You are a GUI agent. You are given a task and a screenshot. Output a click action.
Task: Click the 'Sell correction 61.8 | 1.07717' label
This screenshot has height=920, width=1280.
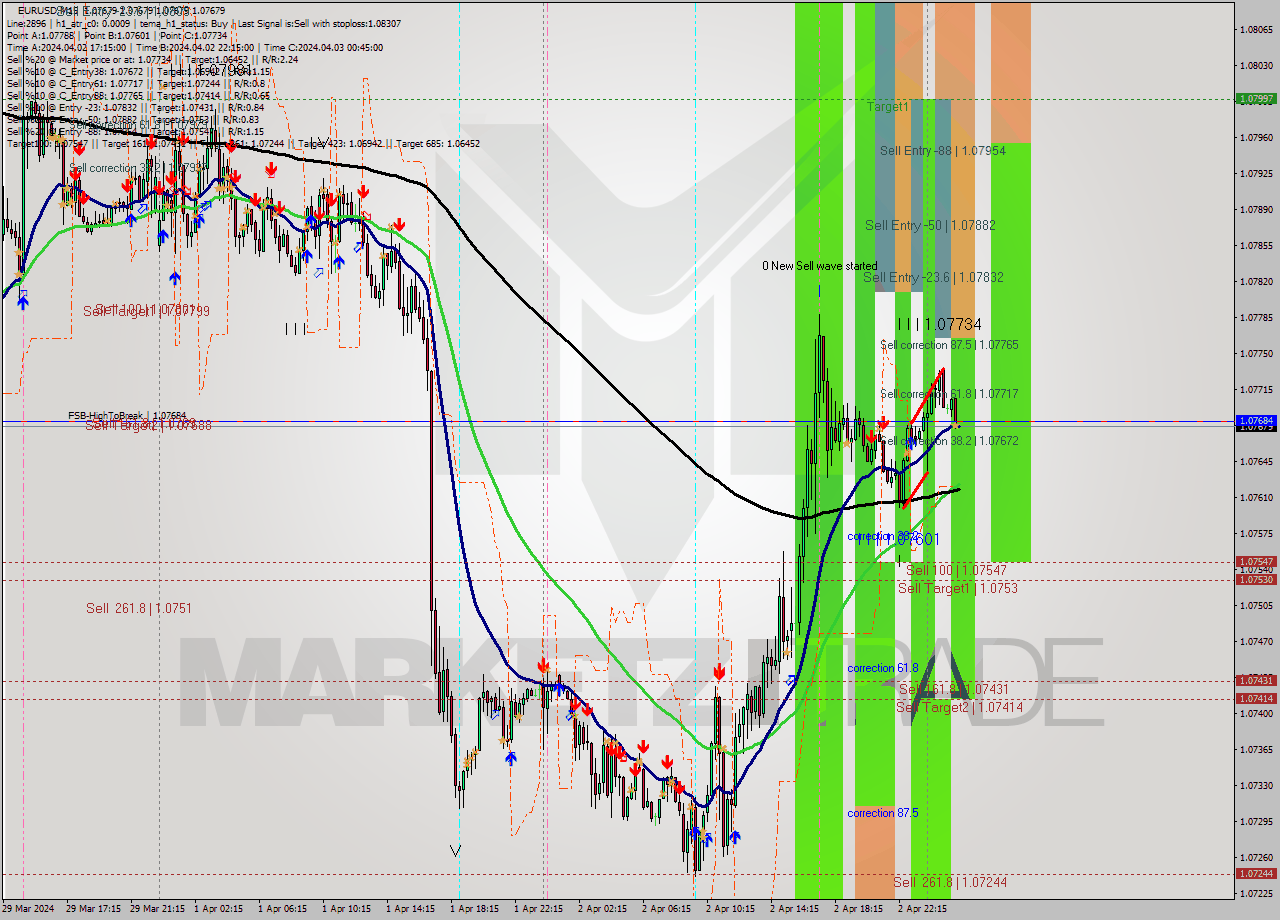tap(949, 394)
